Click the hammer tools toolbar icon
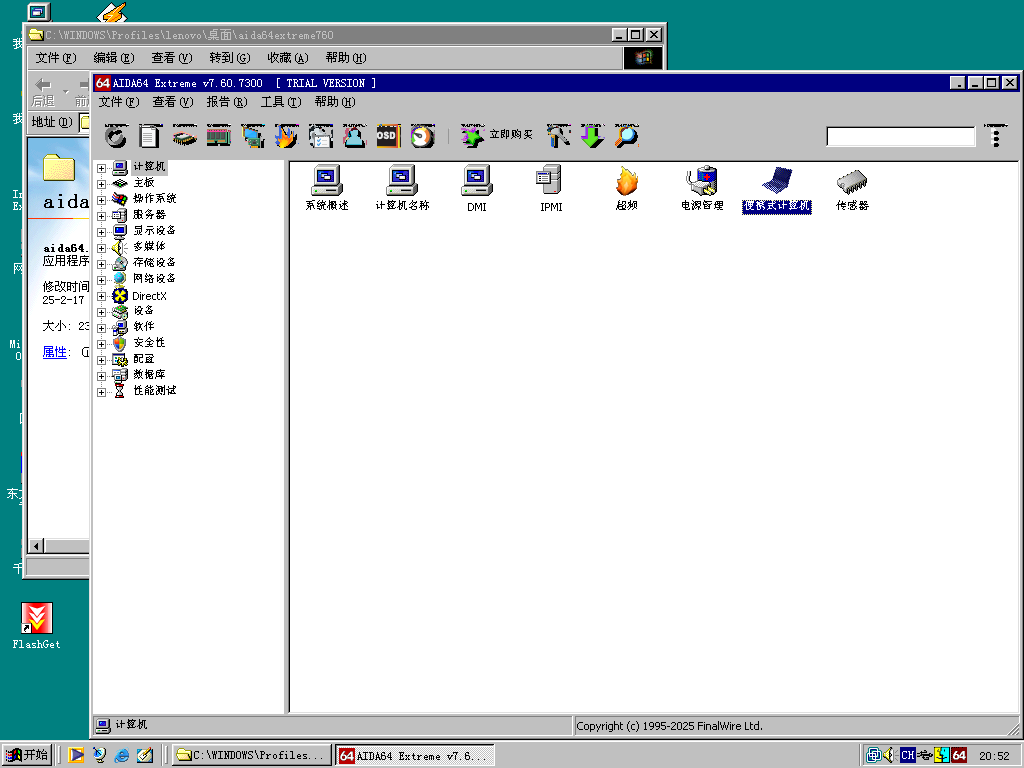 [558, 136]
